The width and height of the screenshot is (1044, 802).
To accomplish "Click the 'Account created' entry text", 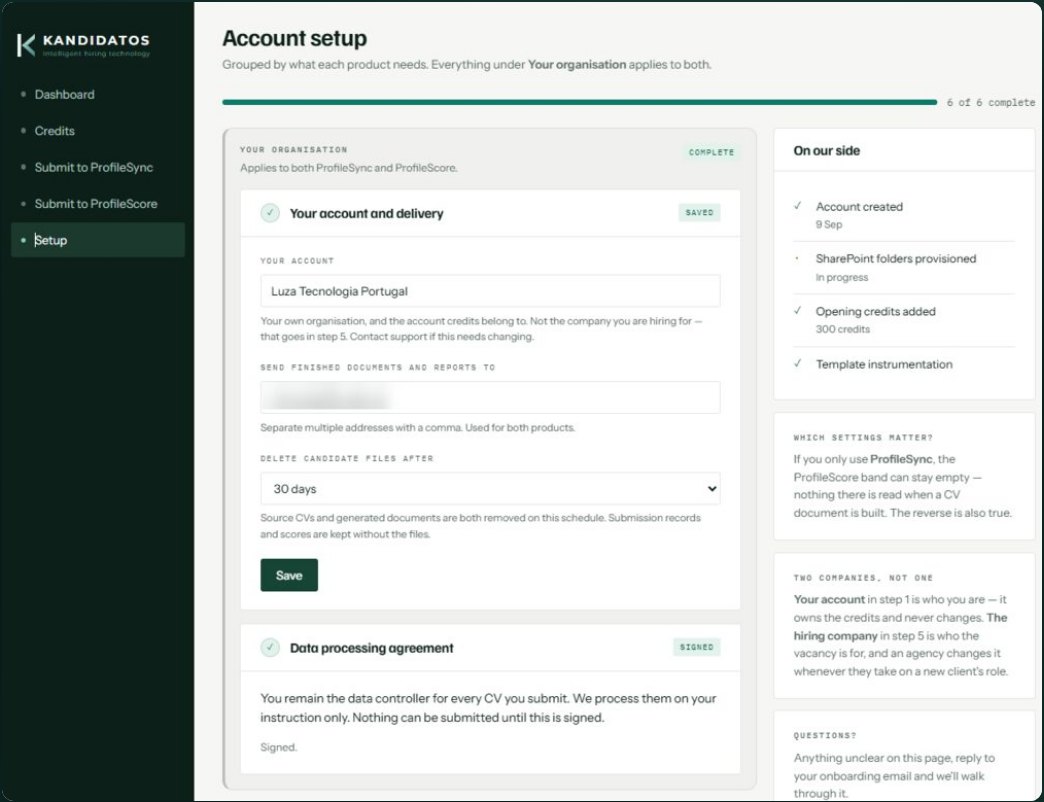I will point(859,207).
